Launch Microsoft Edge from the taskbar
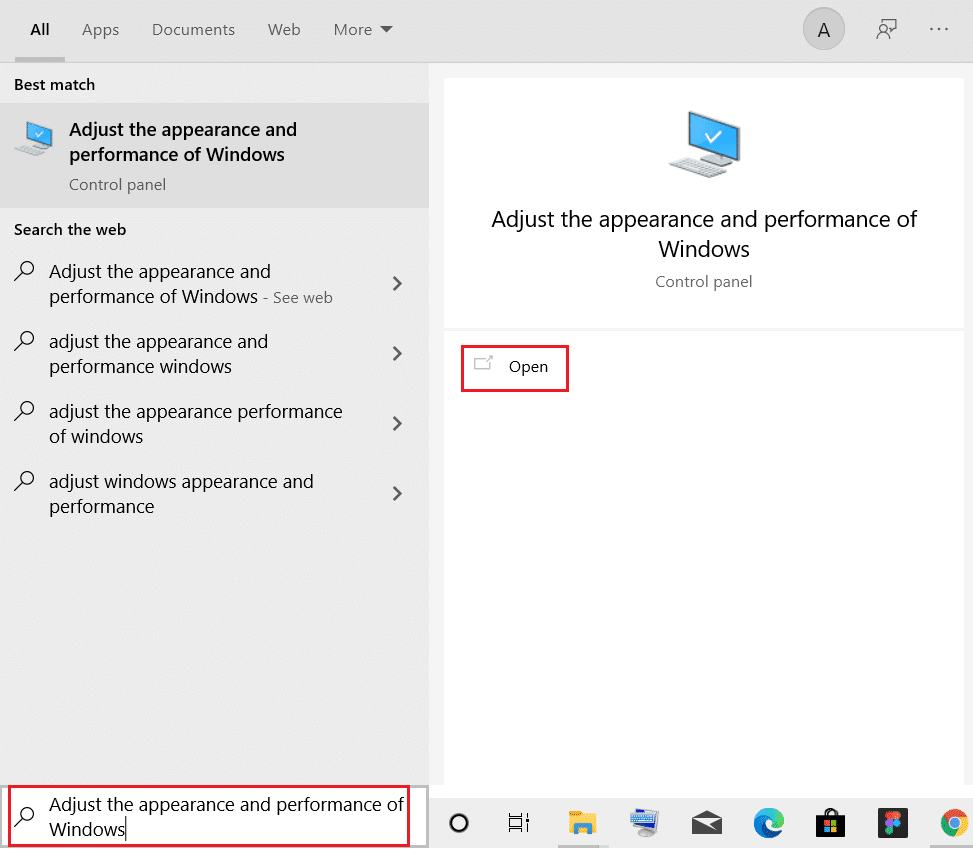The image size is (973, 849). point(768,823)
